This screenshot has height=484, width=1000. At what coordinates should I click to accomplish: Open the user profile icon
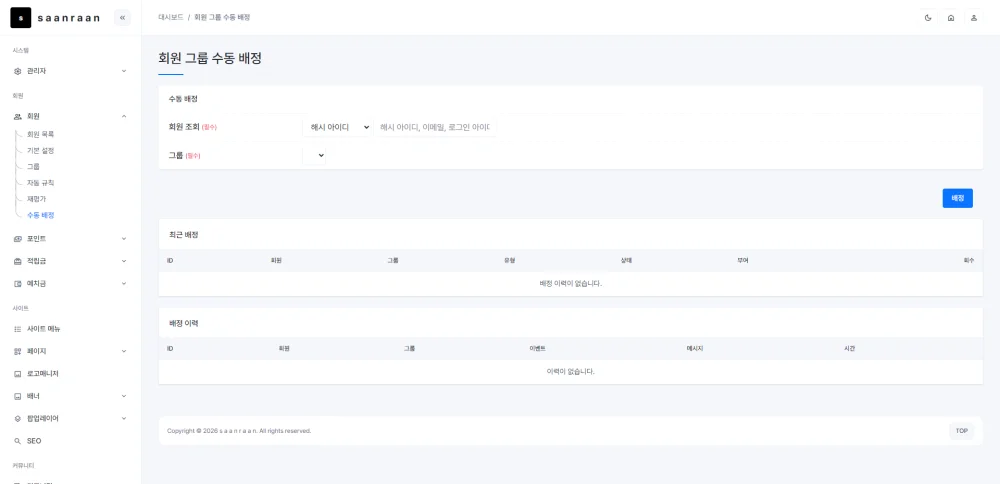pyautogui.click(x=974, y=18)
